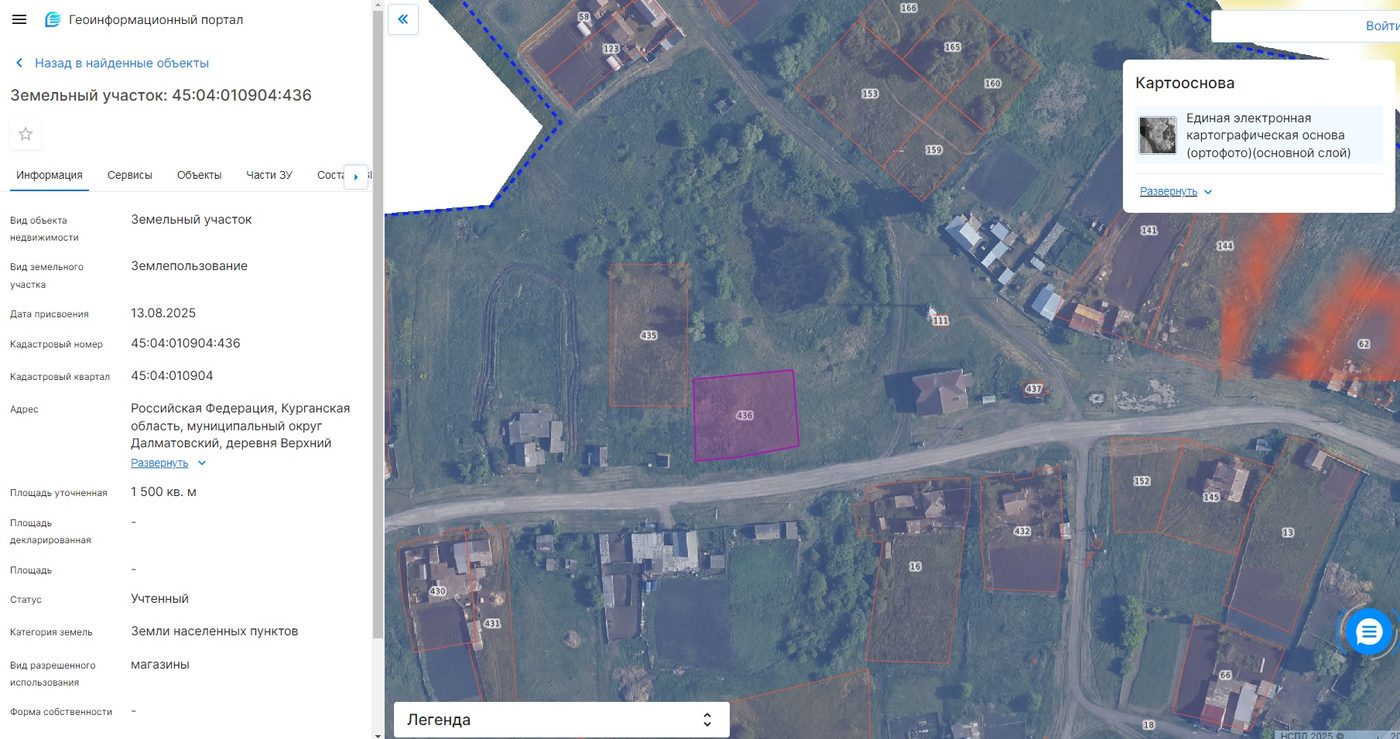Image resolution: width=1400 pixels, height=739 pixels.
Task: Open the Легенда dropdown
Action: point(561,720)
